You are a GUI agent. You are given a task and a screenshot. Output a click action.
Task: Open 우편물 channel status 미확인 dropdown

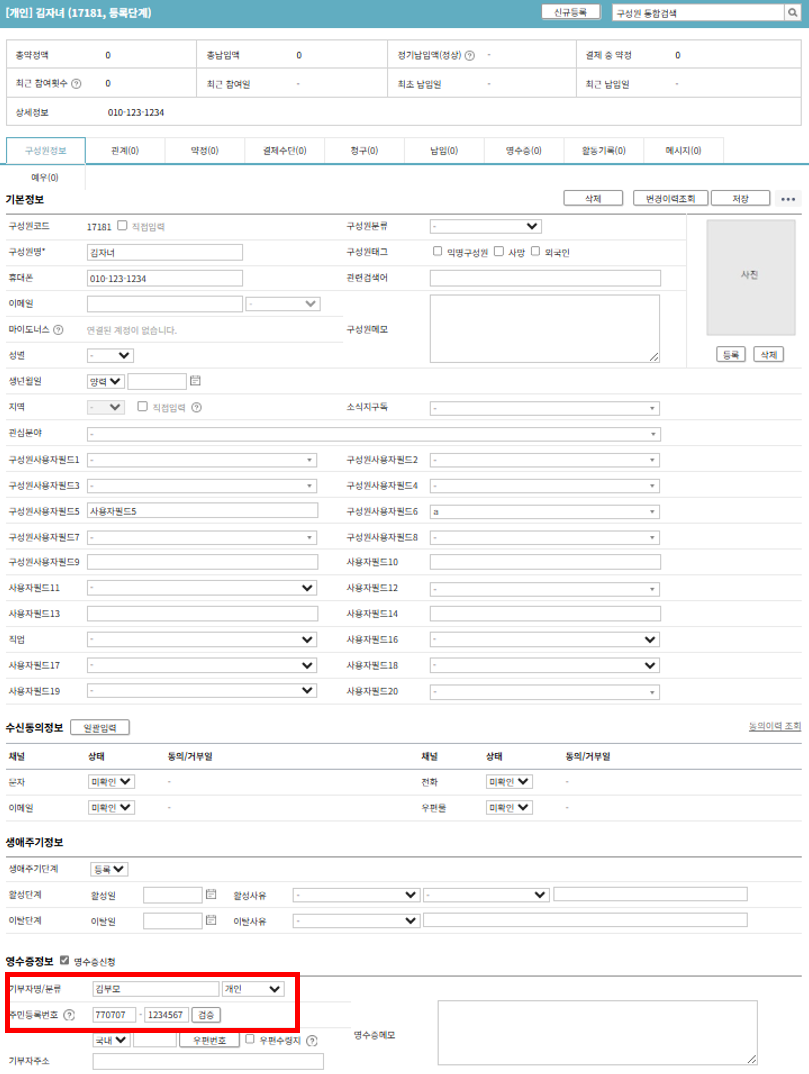point(509,808)
